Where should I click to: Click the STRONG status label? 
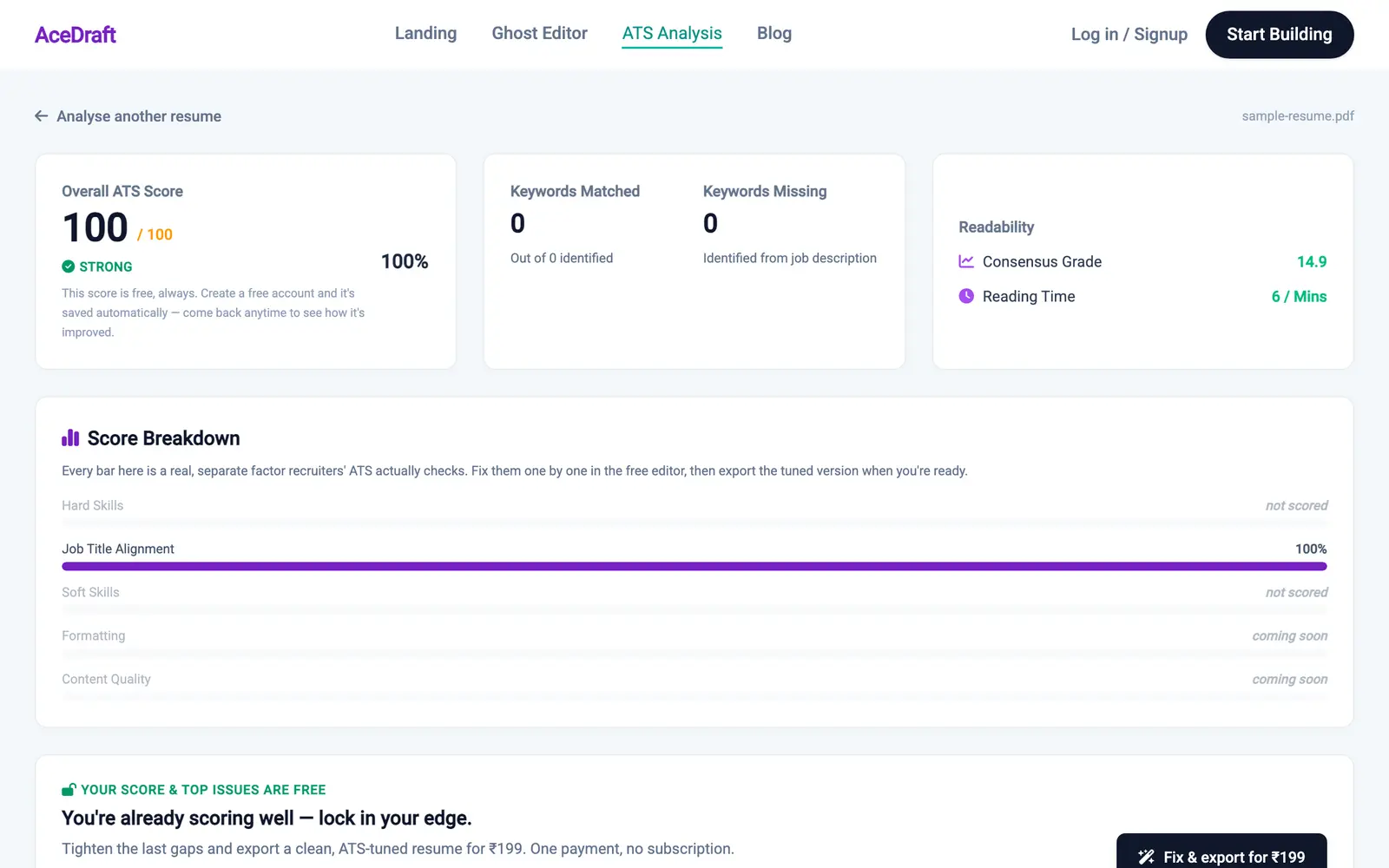tap(106, 266)
